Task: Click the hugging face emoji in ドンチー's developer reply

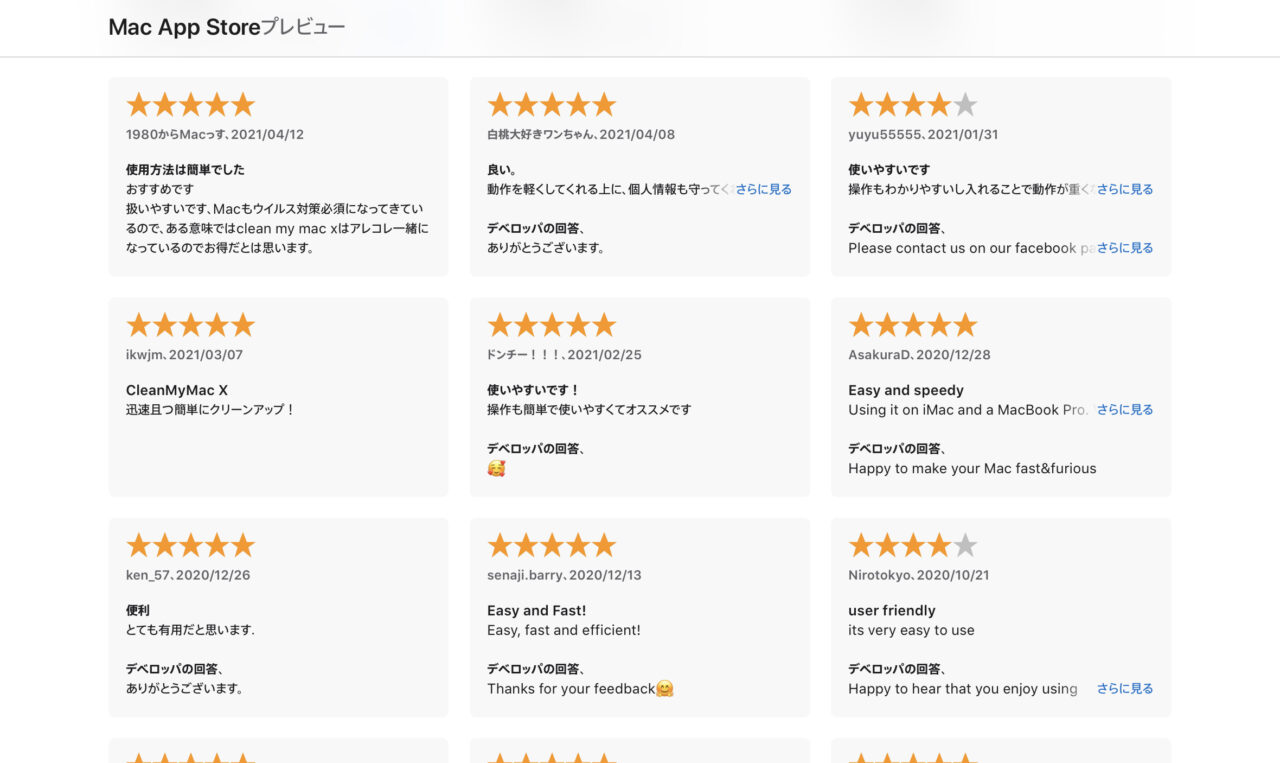Action: pos(498,468)
